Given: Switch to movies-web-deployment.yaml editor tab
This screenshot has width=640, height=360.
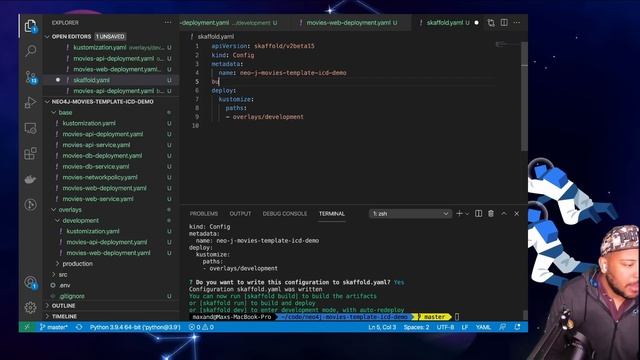Looking at the screenshot, I should (351, 23).
